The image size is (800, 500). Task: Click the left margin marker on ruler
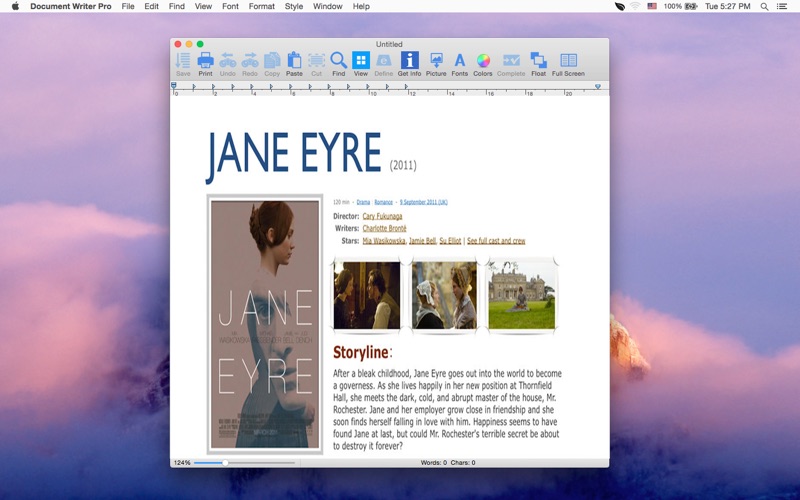tap(174, 86)
